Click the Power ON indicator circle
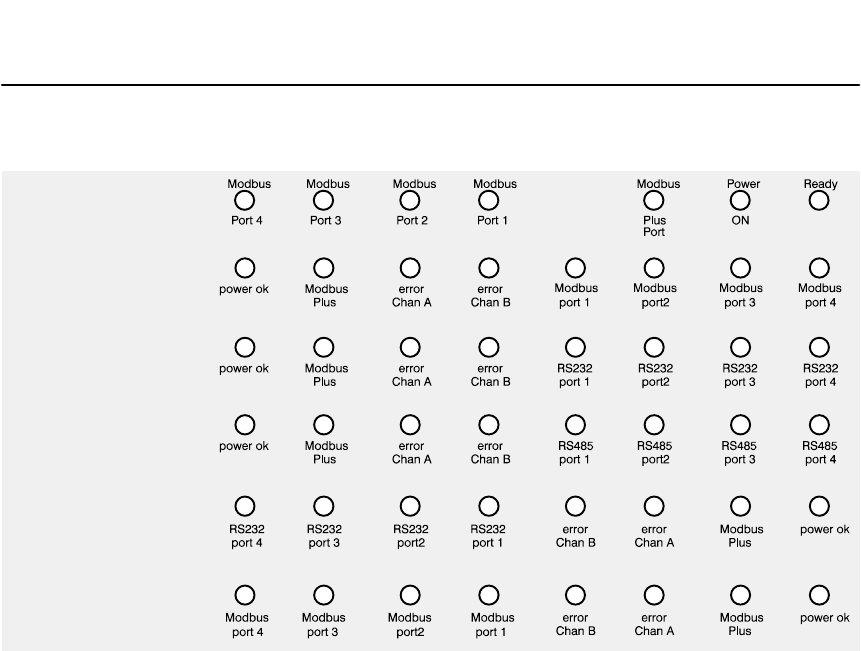Viewport: 861px width, 651px height. point(741,201)
